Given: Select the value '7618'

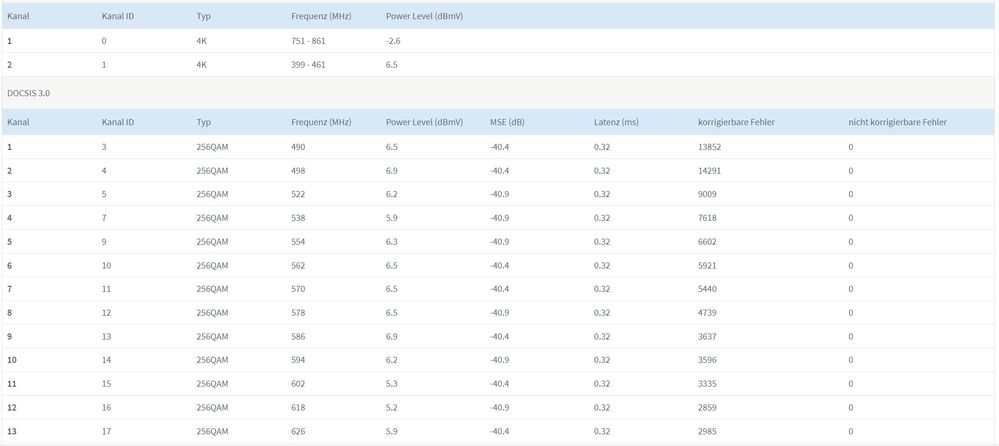Looking at the screenshot, I should pyautogui.click(x=707, y=218).
